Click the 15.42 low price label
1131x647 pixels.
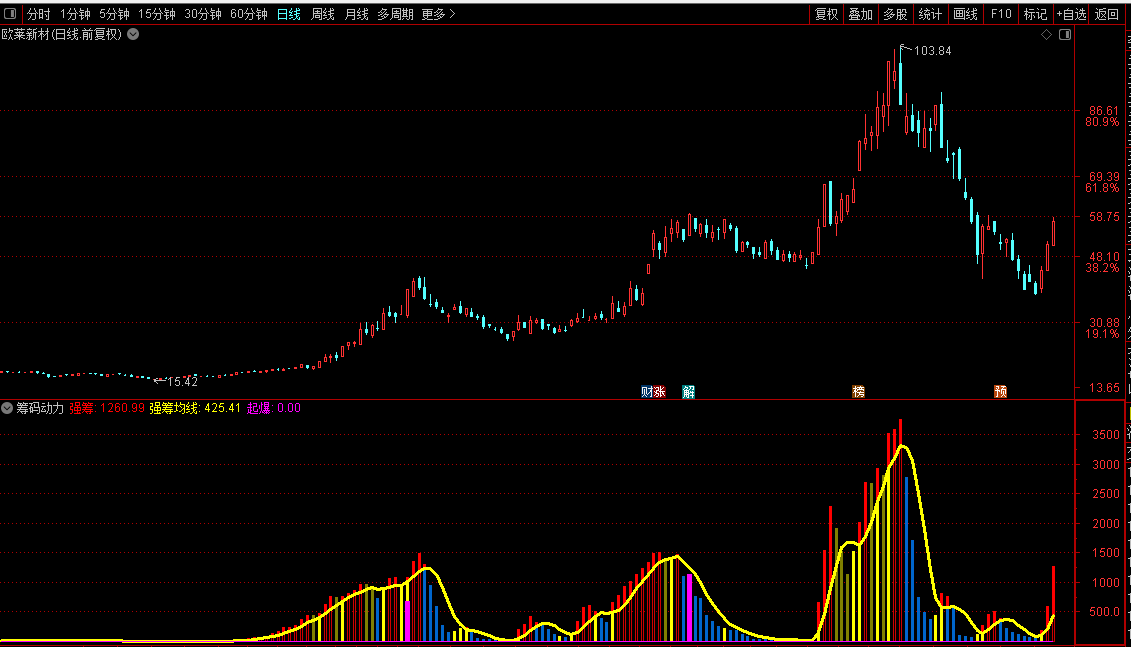[x=182, y=382]
